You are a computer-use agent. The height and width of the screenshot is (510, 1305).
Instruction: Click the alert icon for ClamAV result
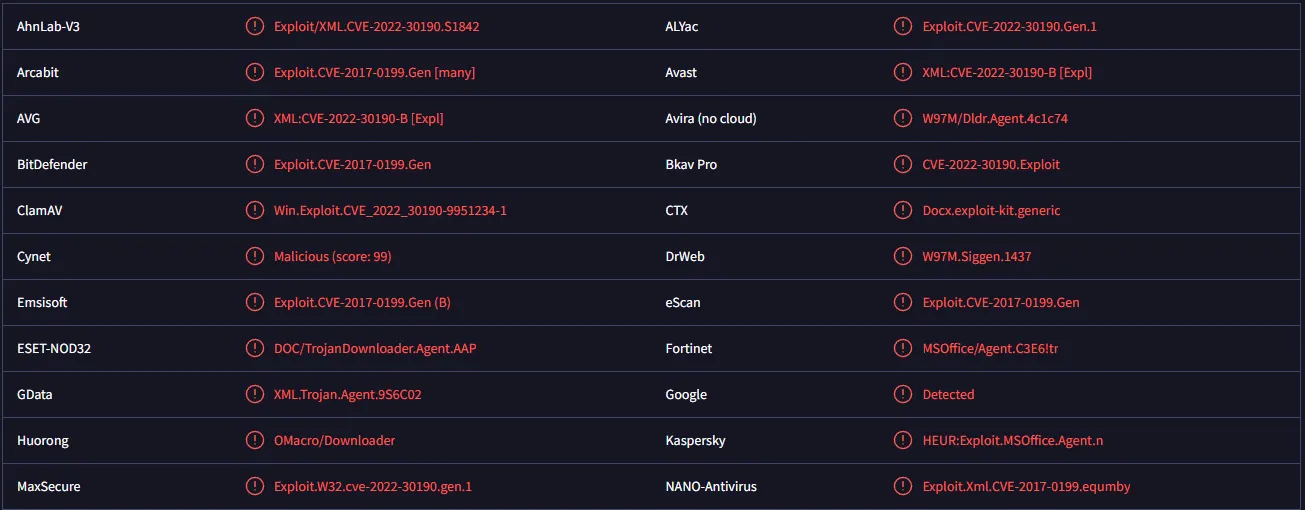tap(255, 210)
